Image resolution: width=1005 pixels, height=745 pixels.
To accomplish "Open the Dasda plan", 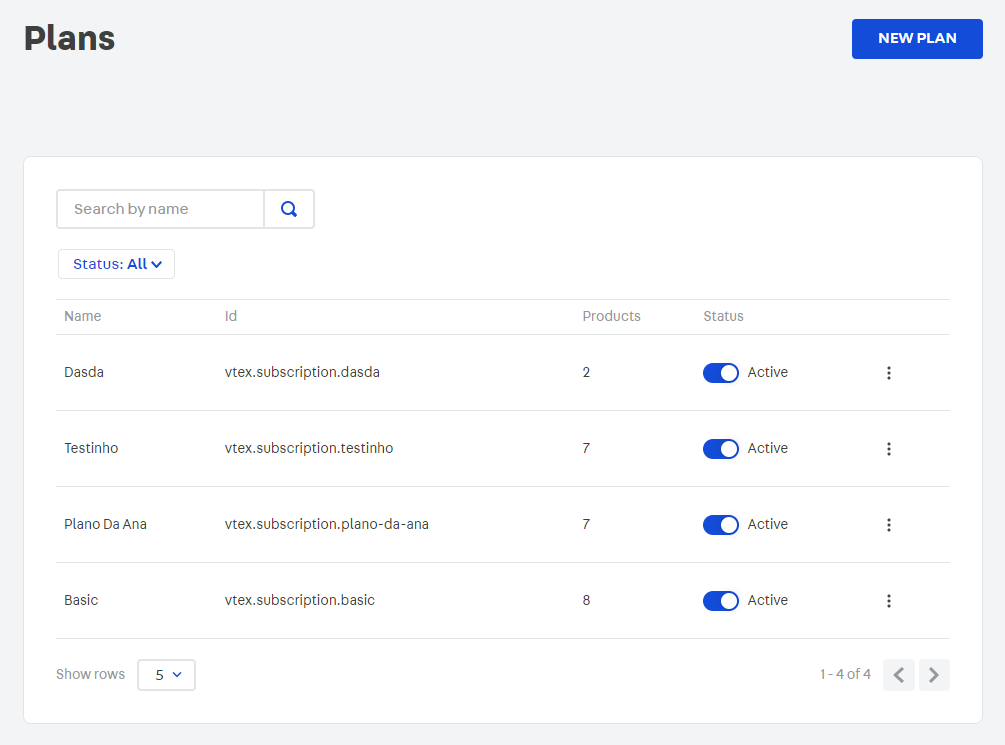I will pos(83,372).
